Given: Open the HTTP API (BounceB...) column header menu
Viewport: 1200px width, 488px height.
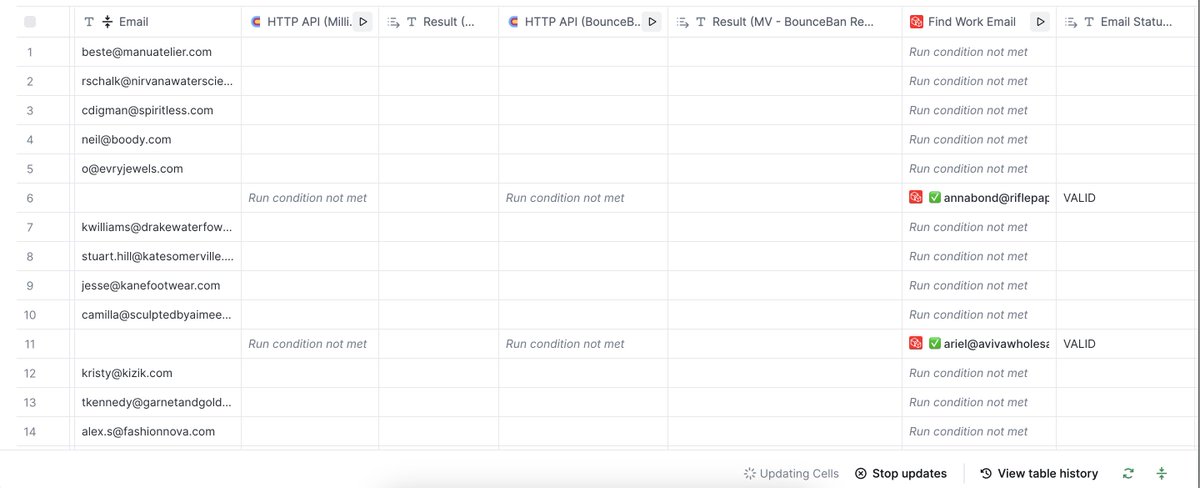Looking at the screenshot, I should tap(584, 21).
